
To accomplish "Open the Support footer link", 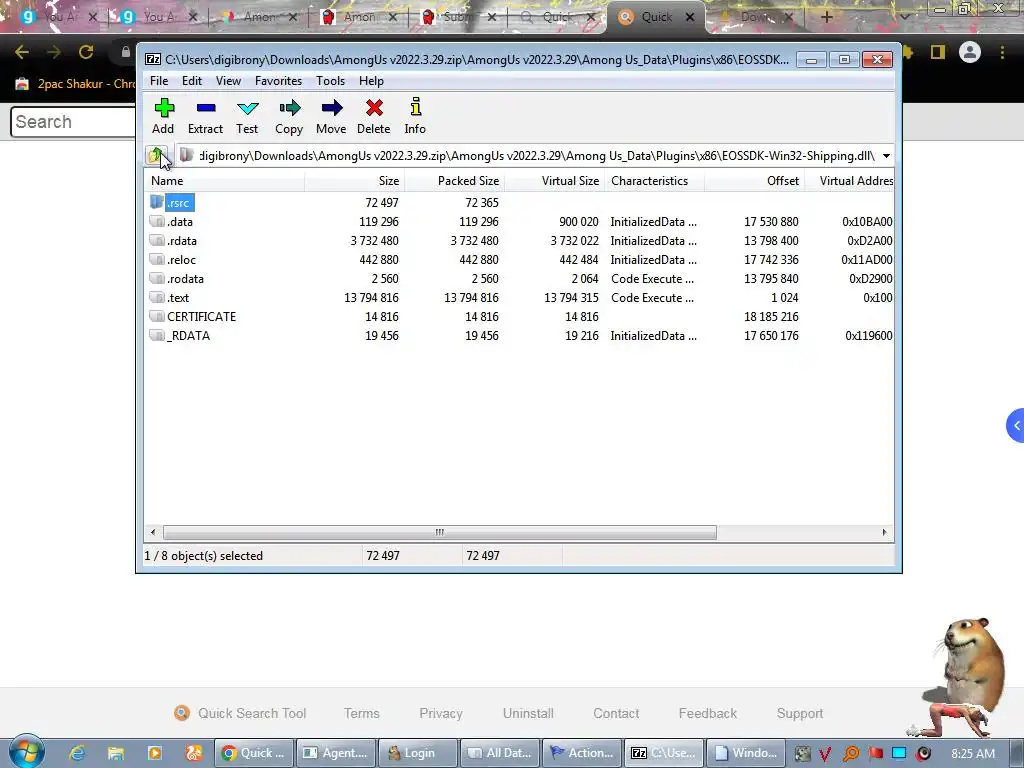I will 800,713.
